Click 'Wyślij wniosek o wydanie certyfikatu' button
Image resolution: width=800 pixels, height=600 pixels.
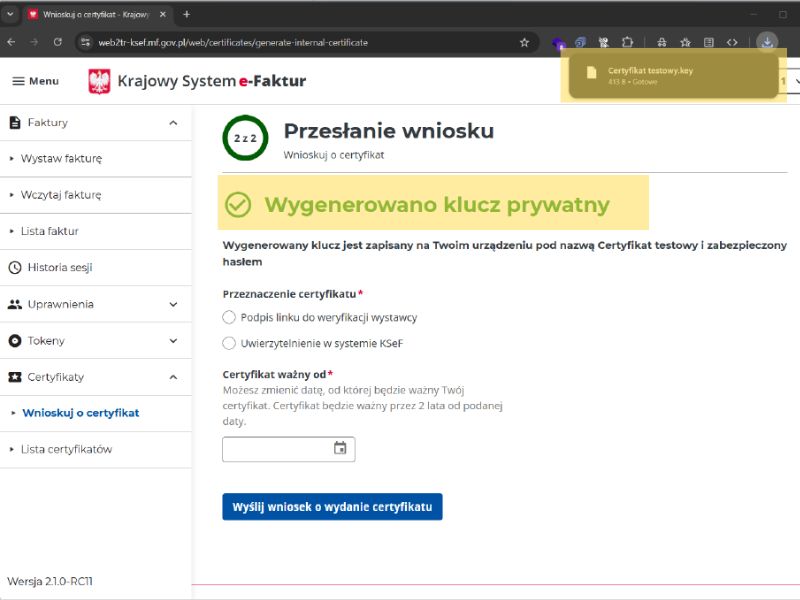(332, 507)
